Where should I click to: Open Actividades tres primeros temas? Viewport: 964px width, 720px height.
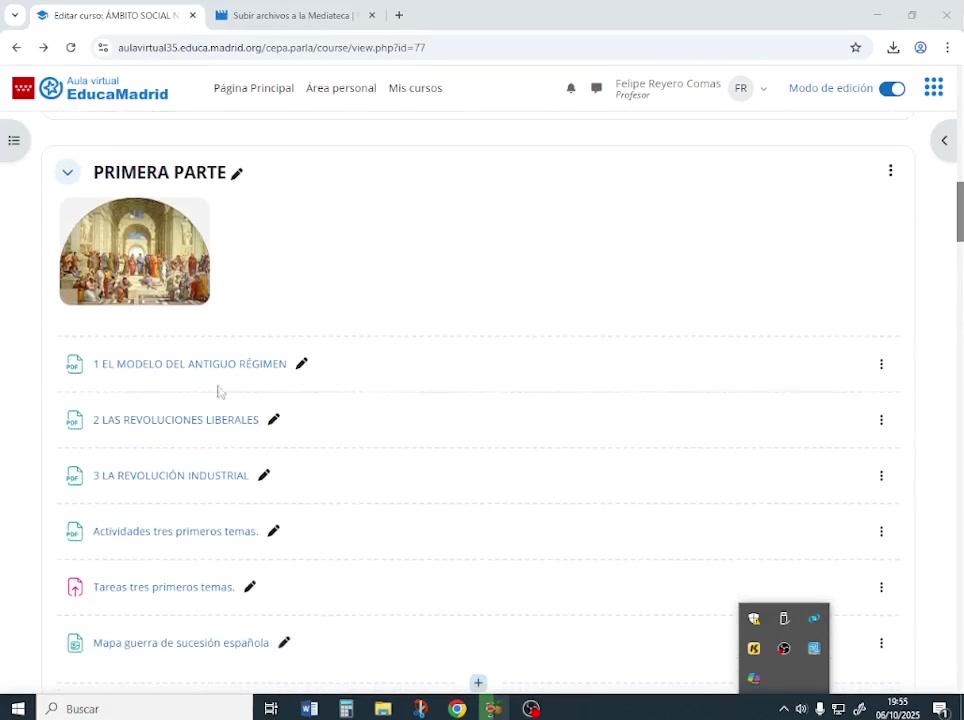tap(176, 531)
